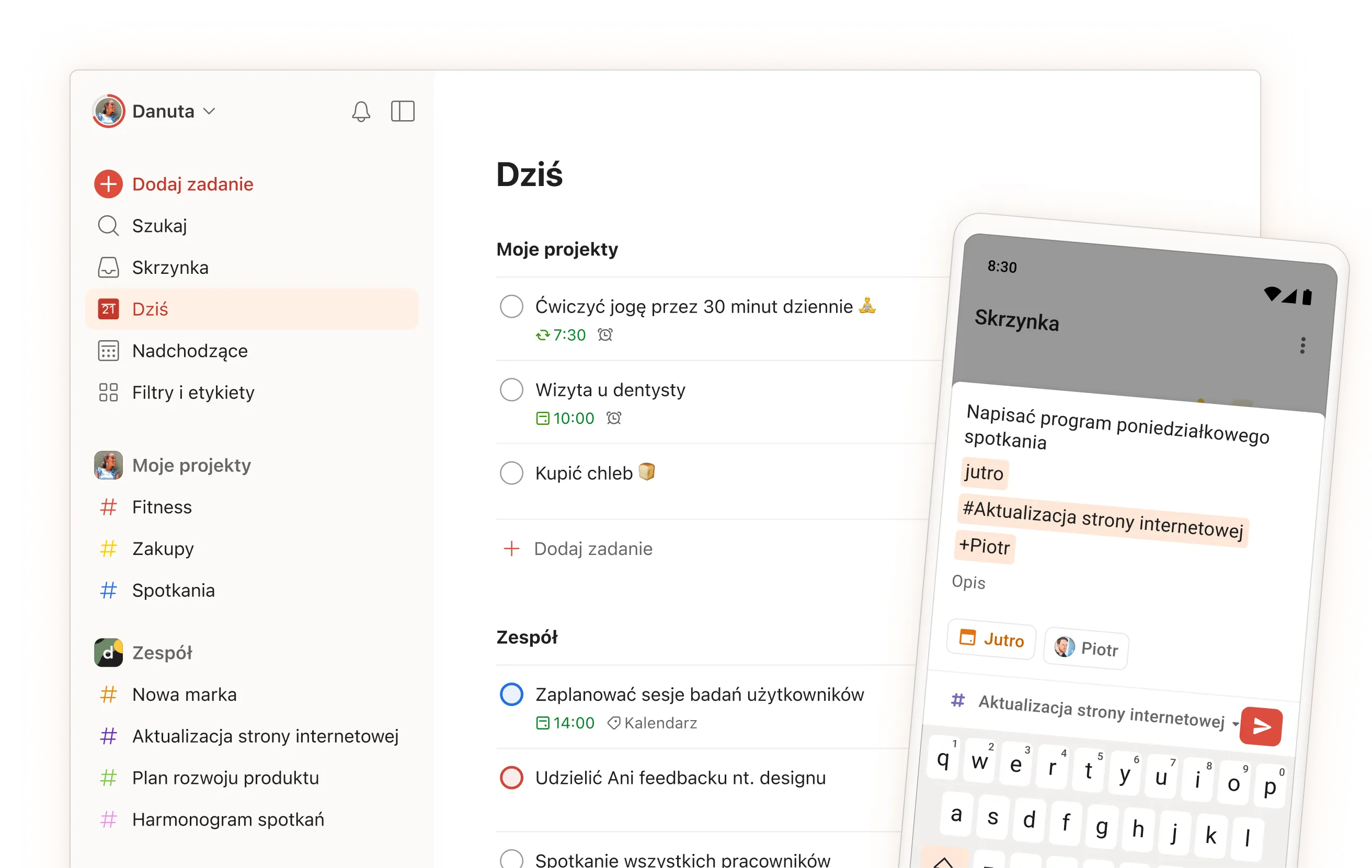Click the Jutro date button on the phone
The image size is (1372, 868).
(990, 640)
